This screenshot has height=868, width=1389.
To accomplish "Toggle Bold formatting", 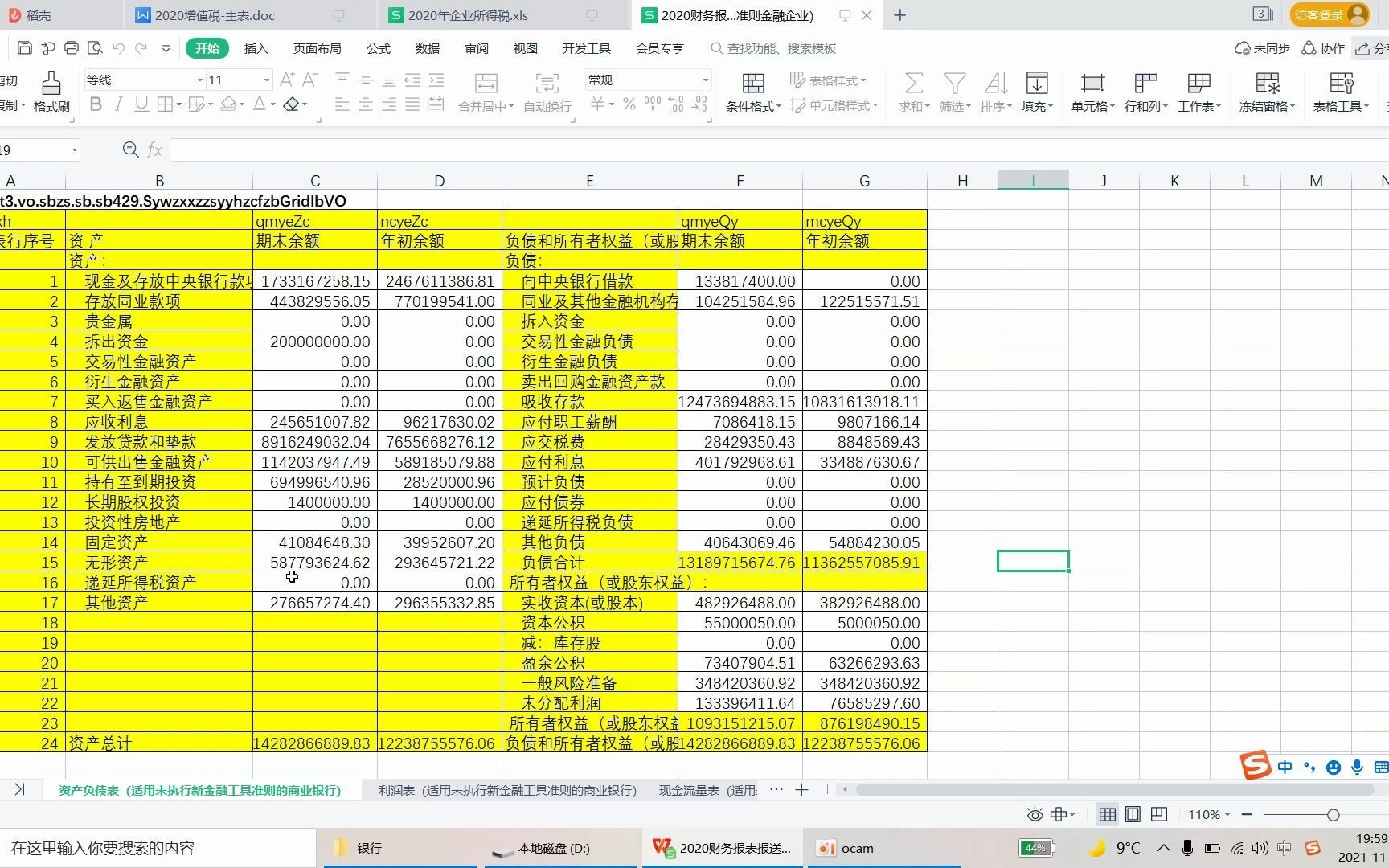I will 96,104.
